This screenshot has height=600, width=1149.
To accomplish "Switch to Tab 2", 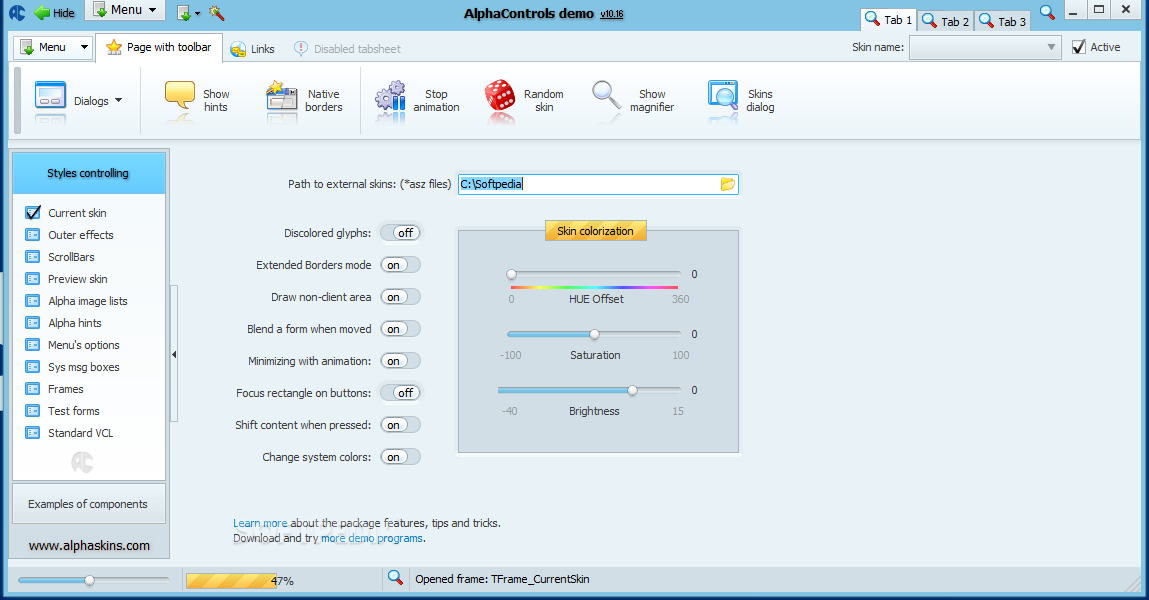I will [945, 21].
